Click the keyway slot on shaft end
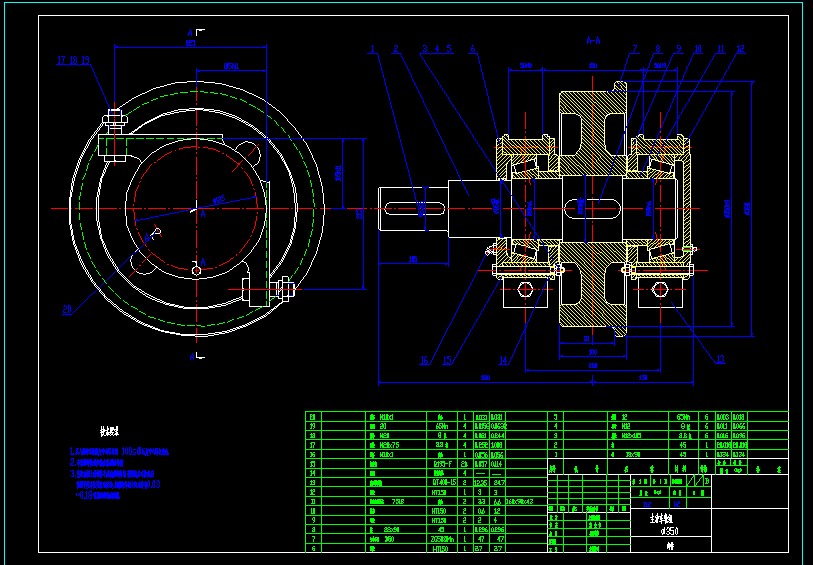 (x=420, y=208)
